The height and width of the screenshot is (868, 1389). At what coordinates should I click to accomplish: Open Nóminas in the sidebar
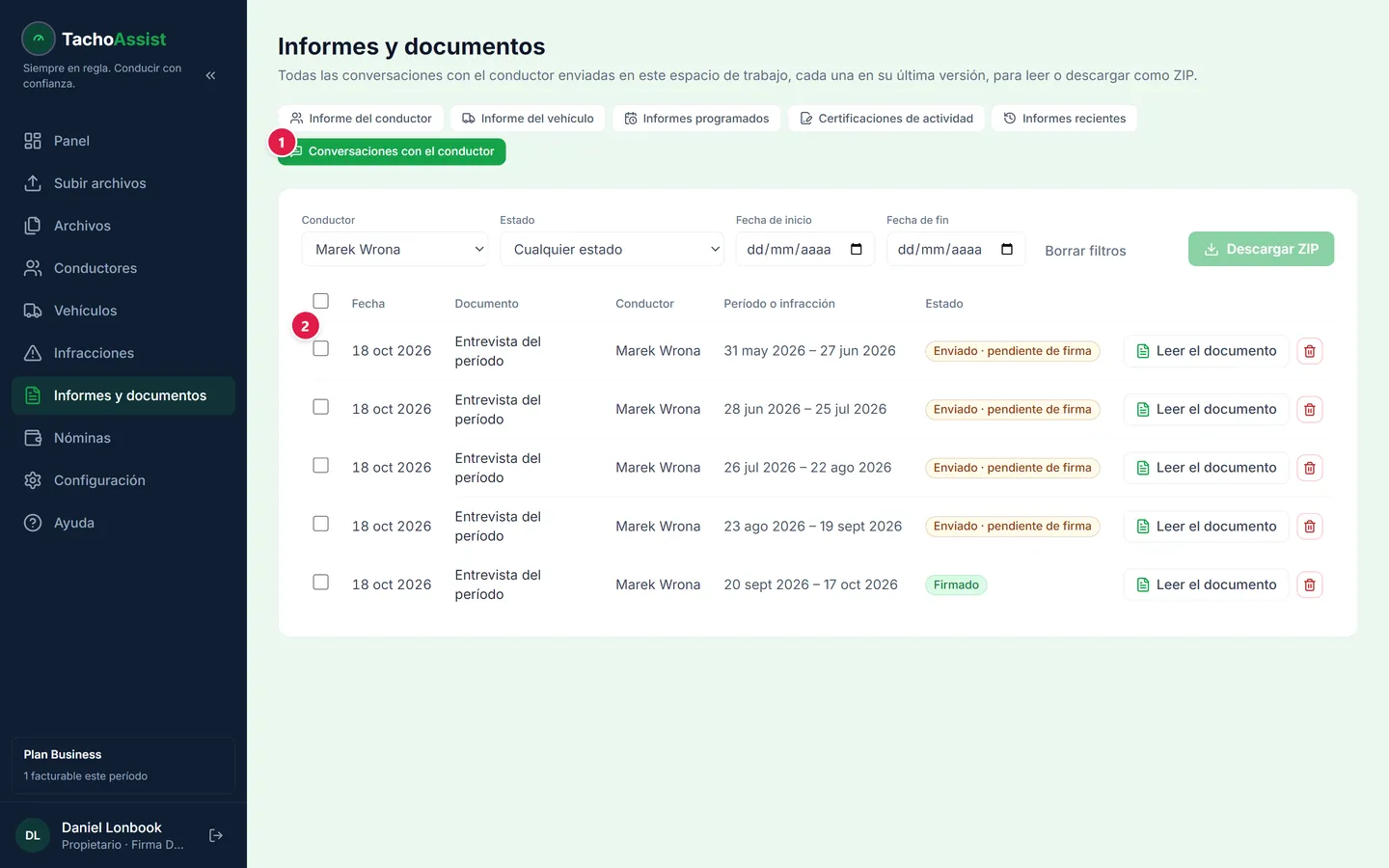123,438
